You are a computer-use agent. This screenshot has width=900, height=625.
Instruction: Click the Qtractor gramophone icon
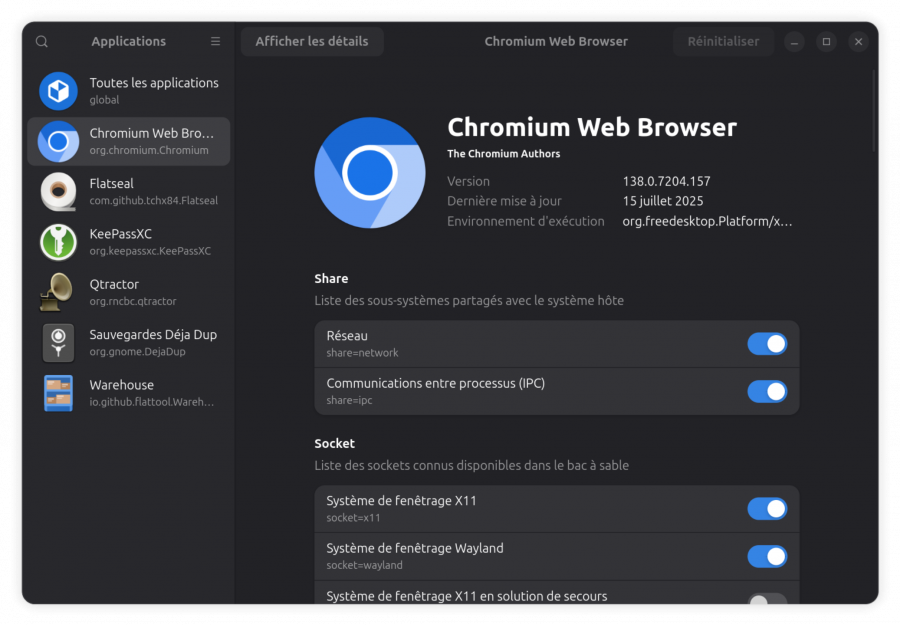click(x=57, y=292)
